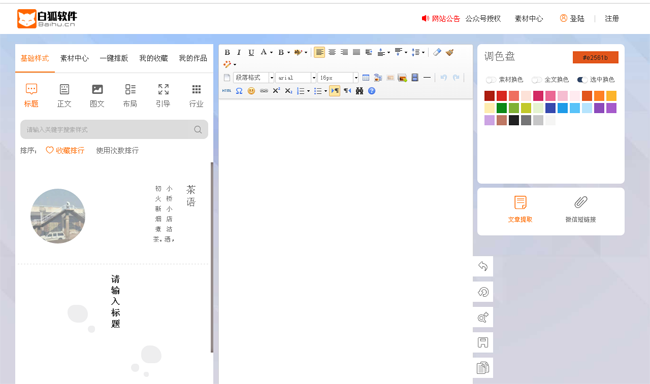Open find and replace binoculars icon

coord(359,91)
